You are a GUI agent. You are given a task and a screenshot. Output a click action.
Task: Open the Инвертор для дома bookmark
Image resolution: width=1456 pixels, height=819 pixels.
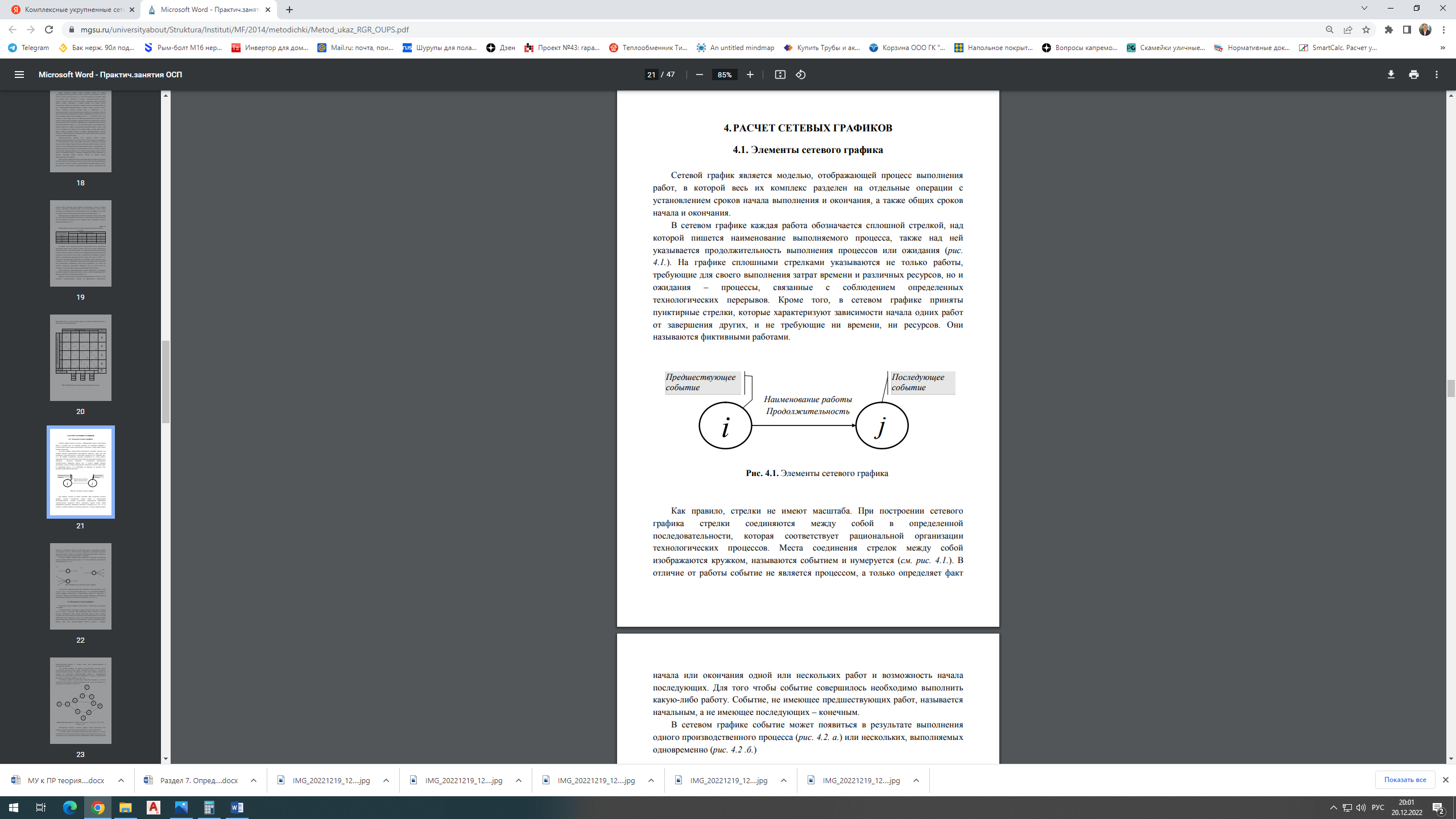270,48
